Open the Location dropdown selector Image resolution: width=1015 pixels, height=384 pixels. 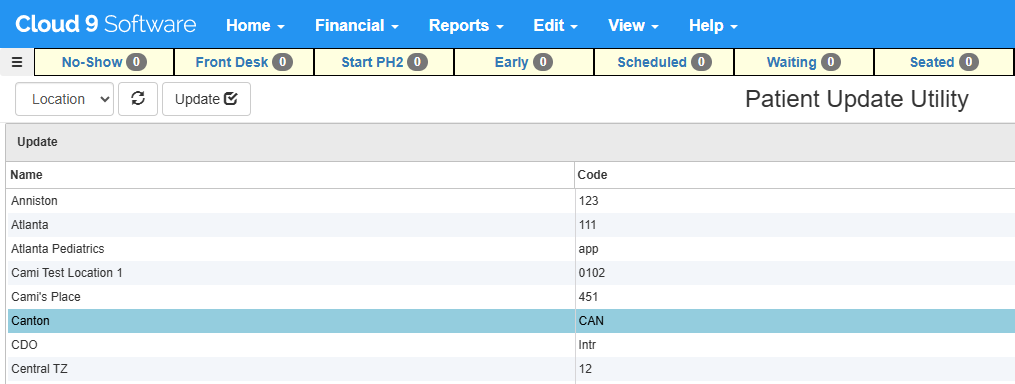[65, 99]
